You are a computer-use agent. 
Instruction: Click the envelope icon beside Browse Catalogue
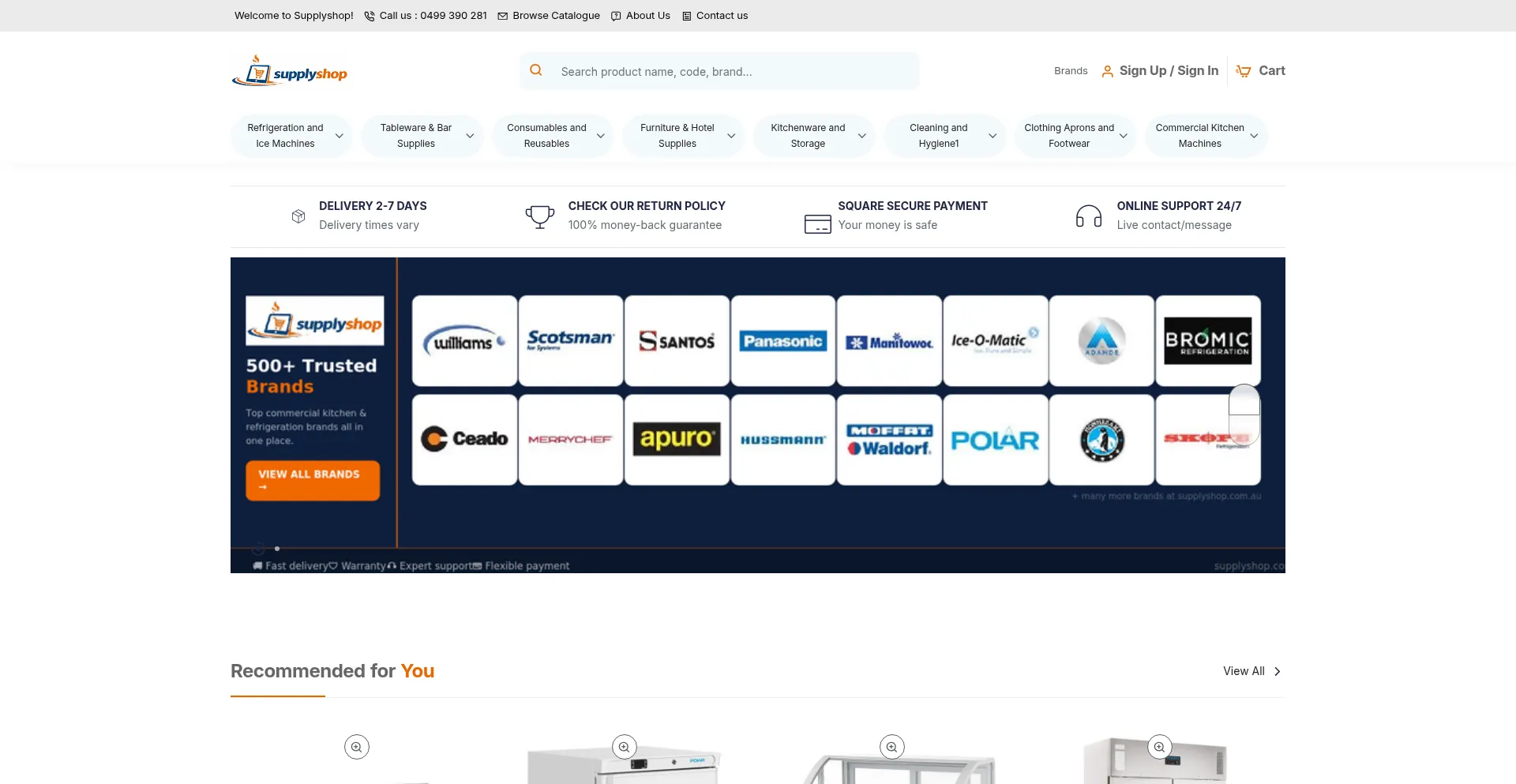click(x=503, y=16)
